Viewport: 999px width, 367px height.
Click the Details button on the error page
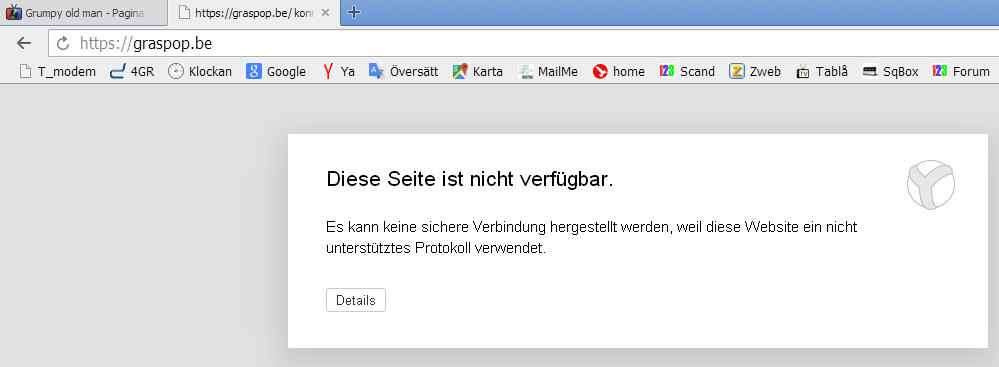pos(356,300)
